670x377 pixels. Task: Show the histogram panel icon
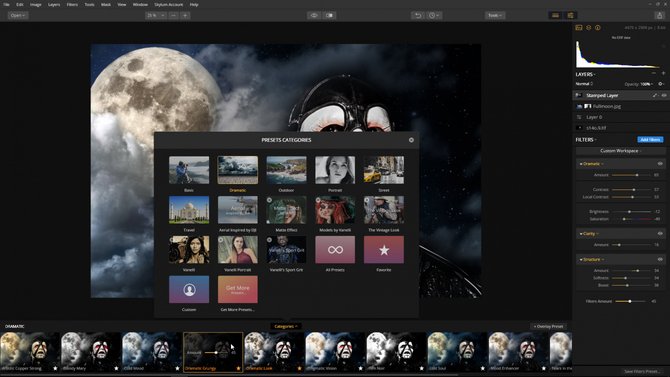(x=579, y=27)
